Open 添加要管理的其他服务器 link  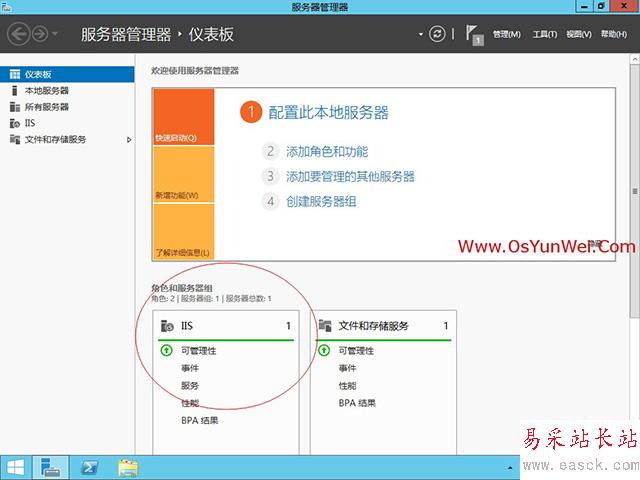pyautogui.click(x=350, y=177)
